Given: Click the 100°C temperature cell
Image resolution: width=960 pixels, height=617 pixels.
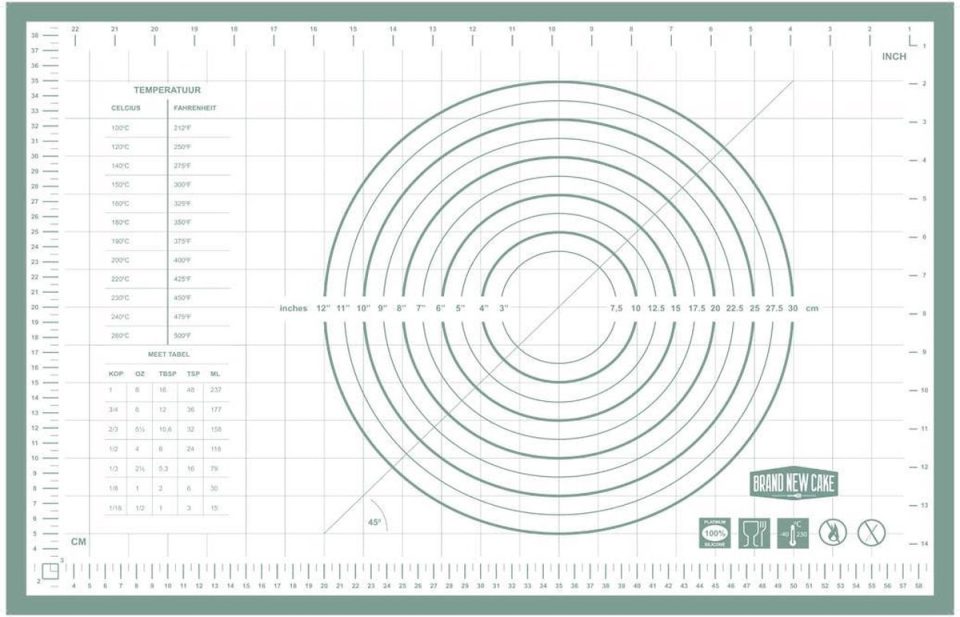Looking at the screenshot, I should click(120, 128).
